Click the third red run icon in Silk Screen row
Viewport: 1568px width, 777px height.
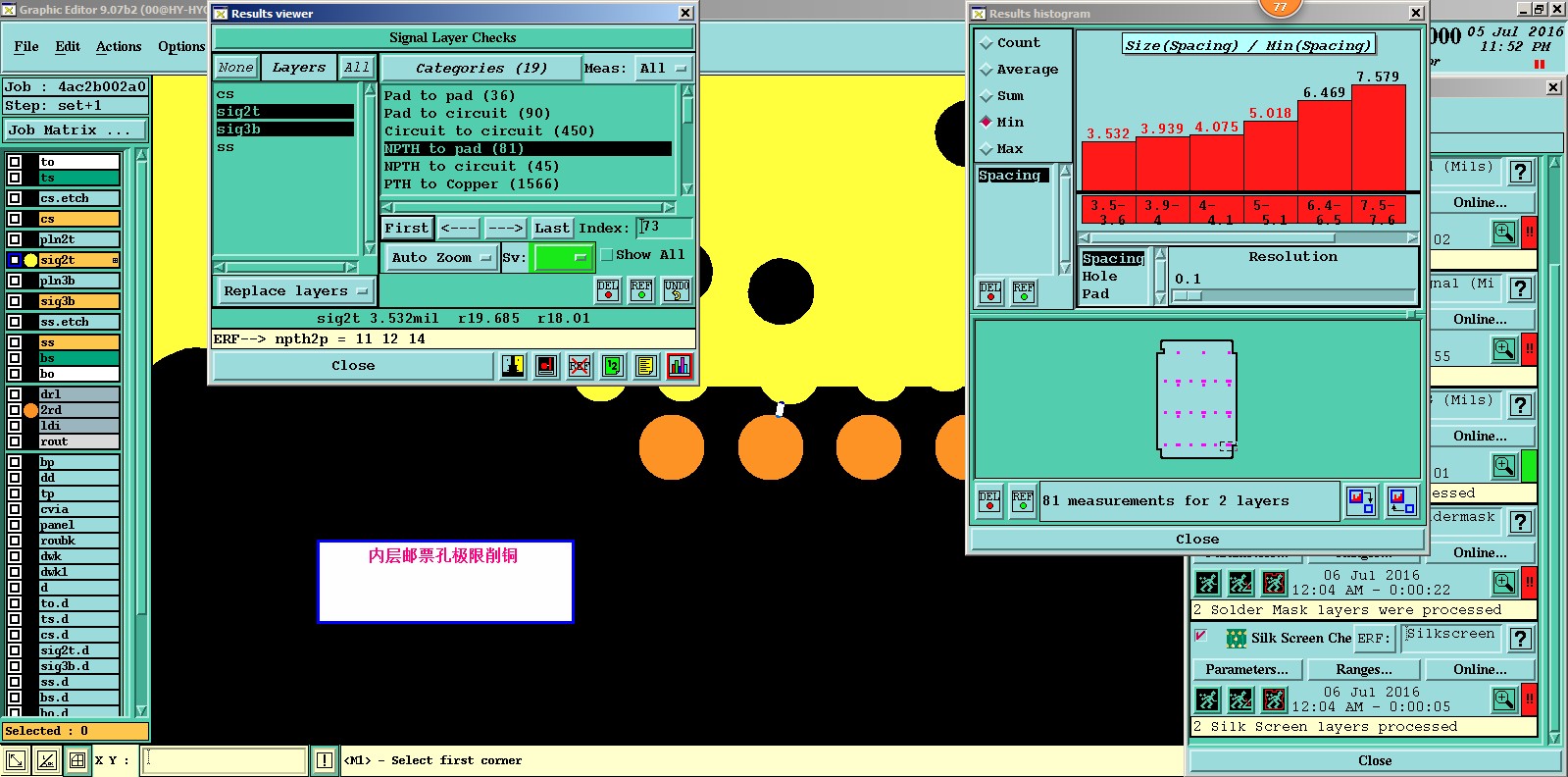pos(1274,699)
